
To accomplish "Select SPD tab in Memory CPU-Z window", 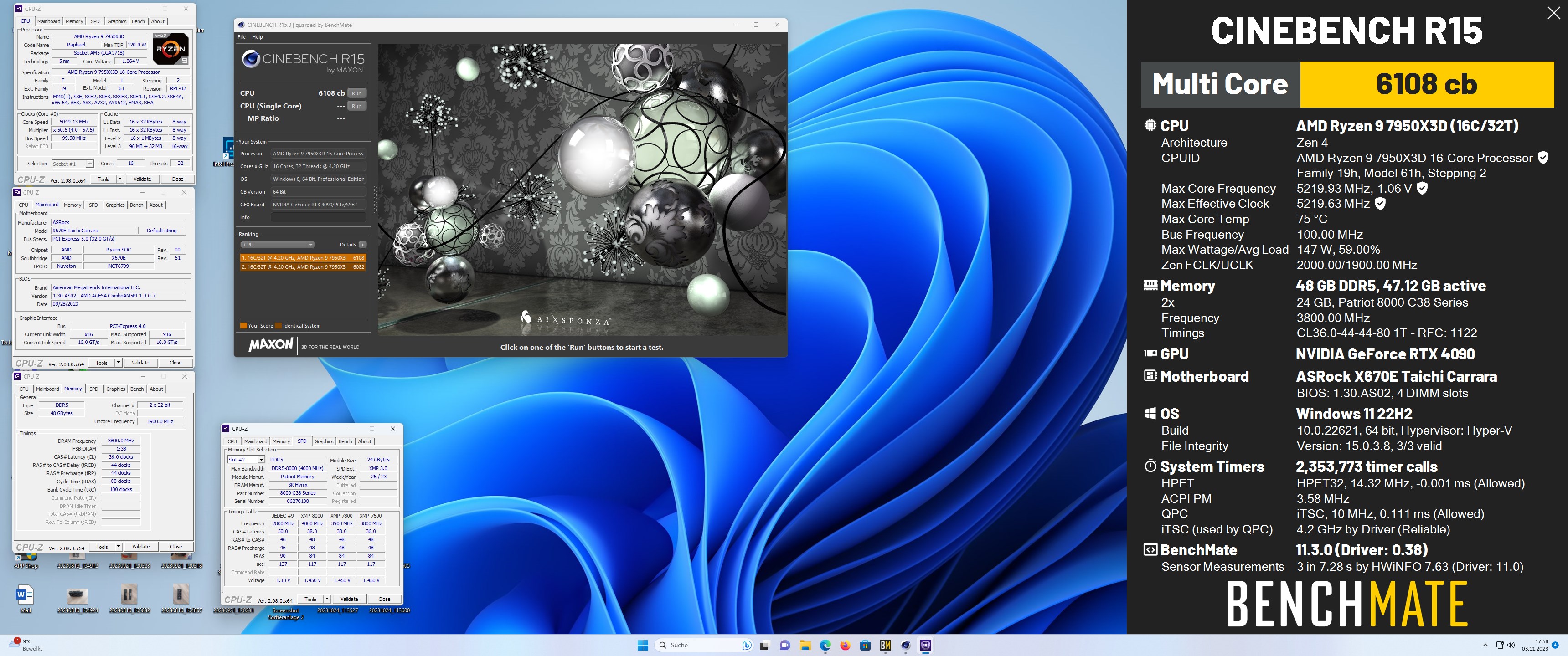I will (94, 389).
